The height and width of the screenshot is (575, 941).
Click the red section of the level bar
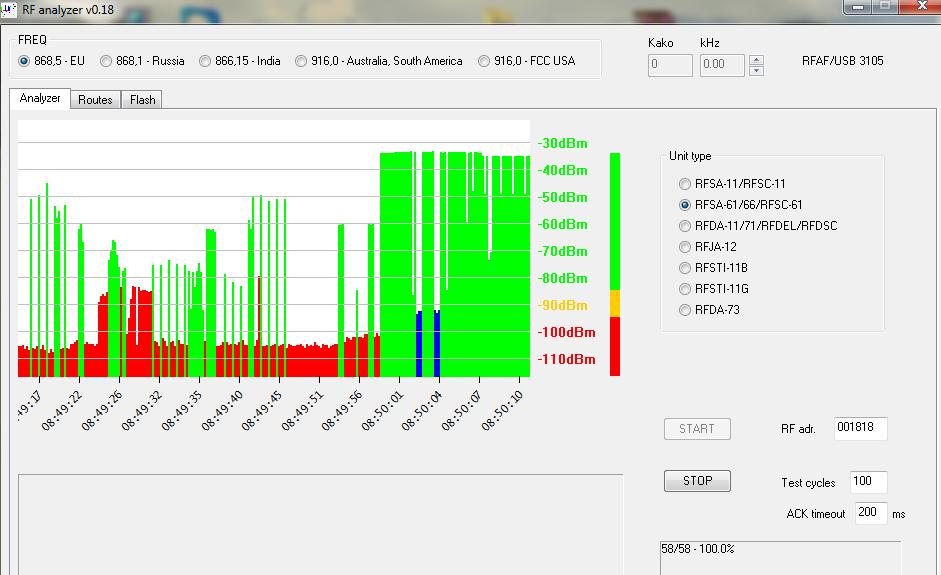point(615,346)
